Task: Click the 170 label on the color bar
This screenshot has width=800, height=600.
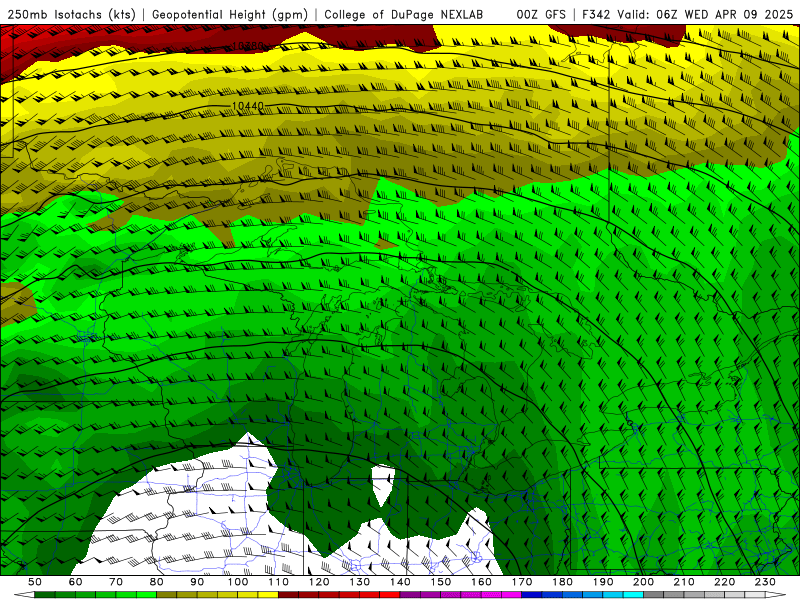Action: 522,582
